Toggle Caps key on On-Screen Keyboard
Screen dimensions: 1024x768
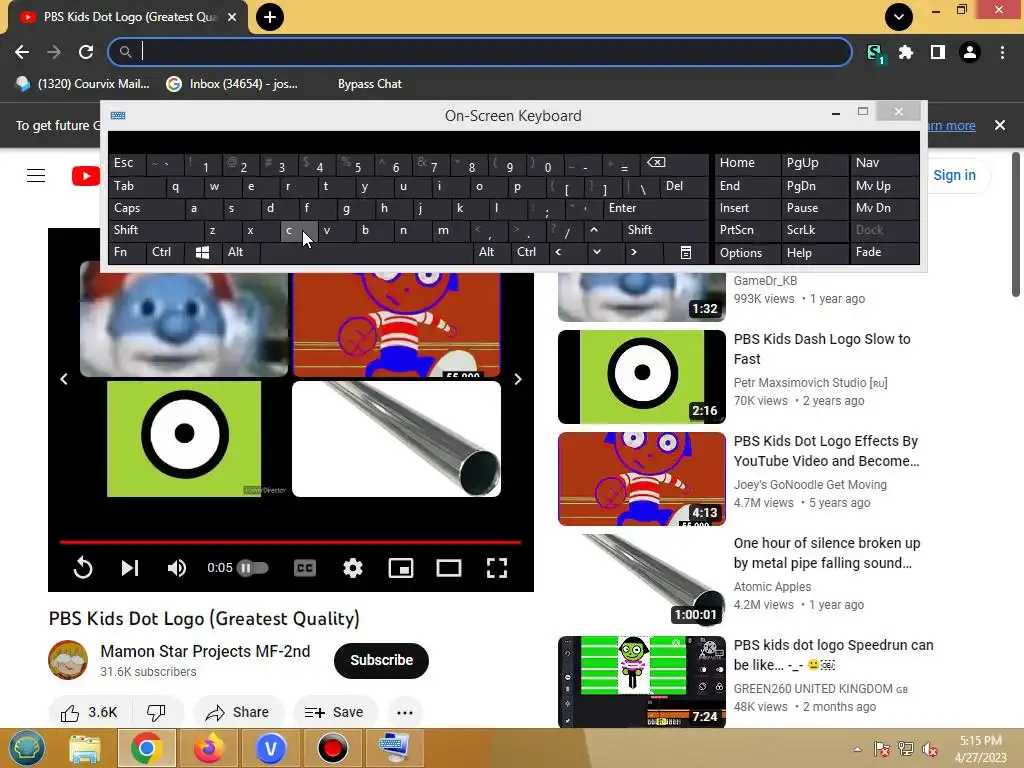(146, 208)
